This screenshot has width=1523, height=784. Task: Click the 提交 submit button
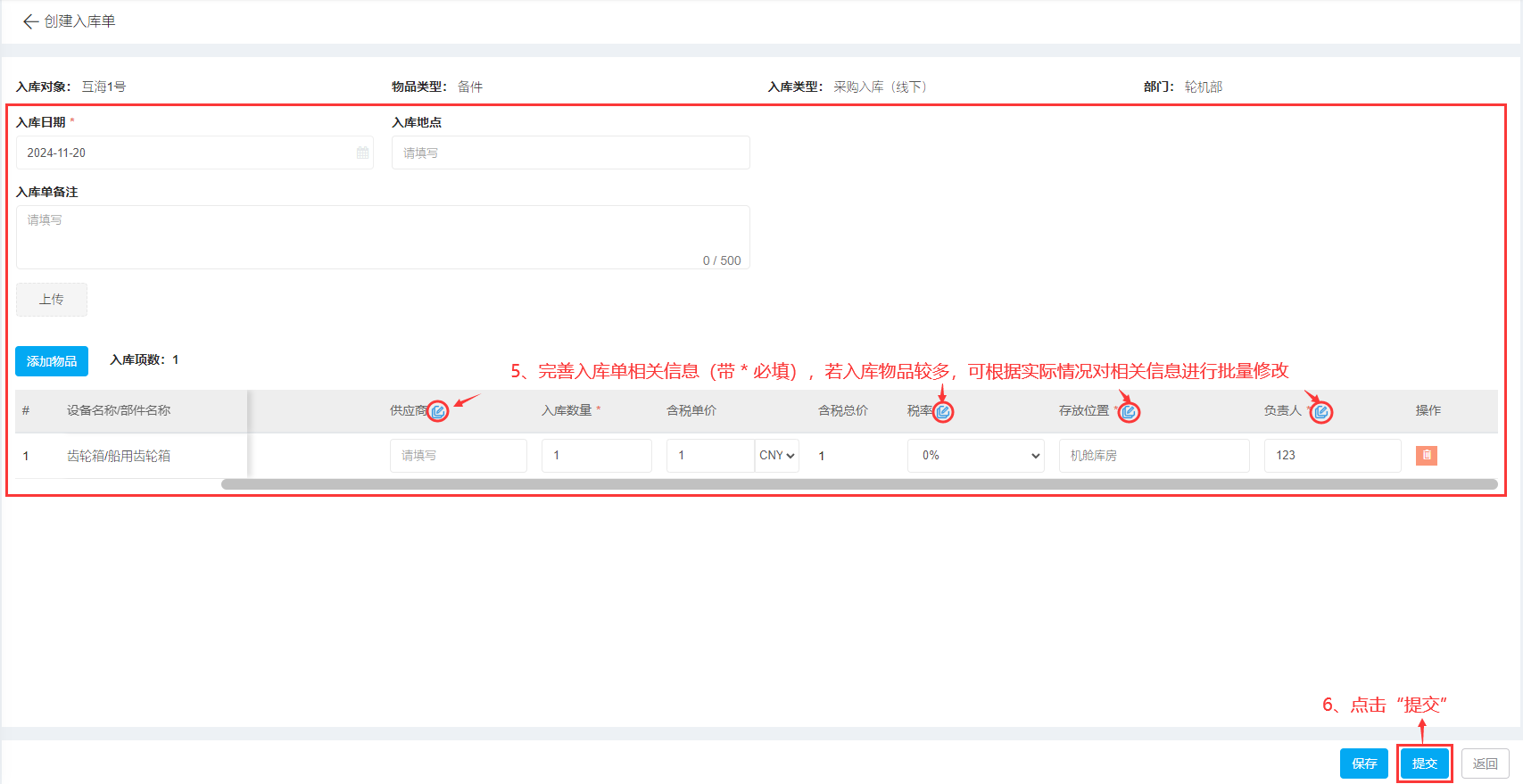click(1425, 763)
